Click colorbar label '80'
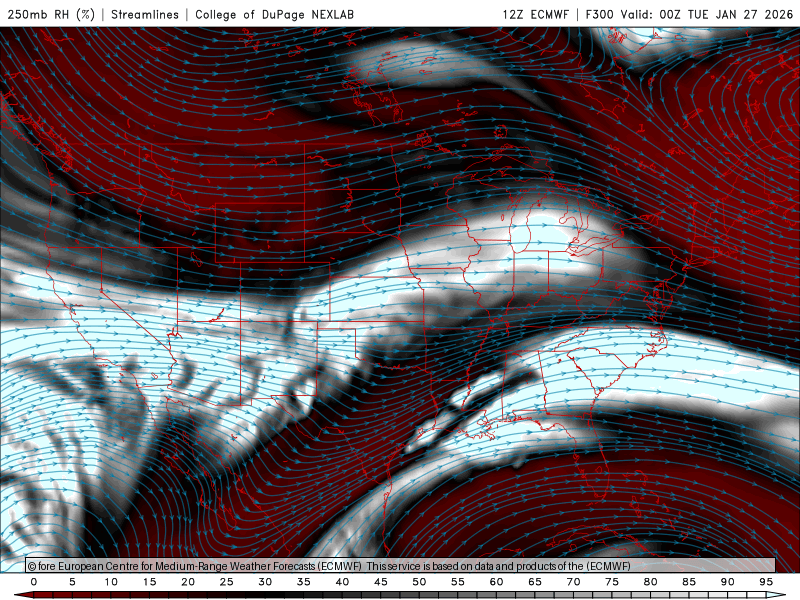 651,582
